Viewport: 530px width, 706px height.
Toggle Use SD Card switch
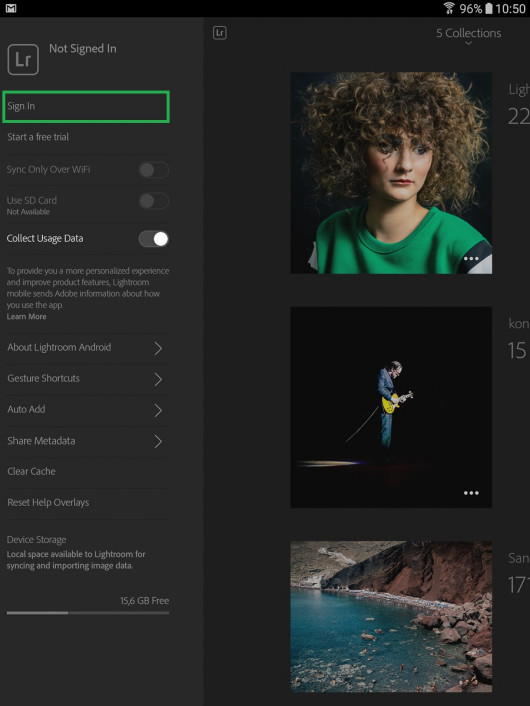click(x=154, y=201)
